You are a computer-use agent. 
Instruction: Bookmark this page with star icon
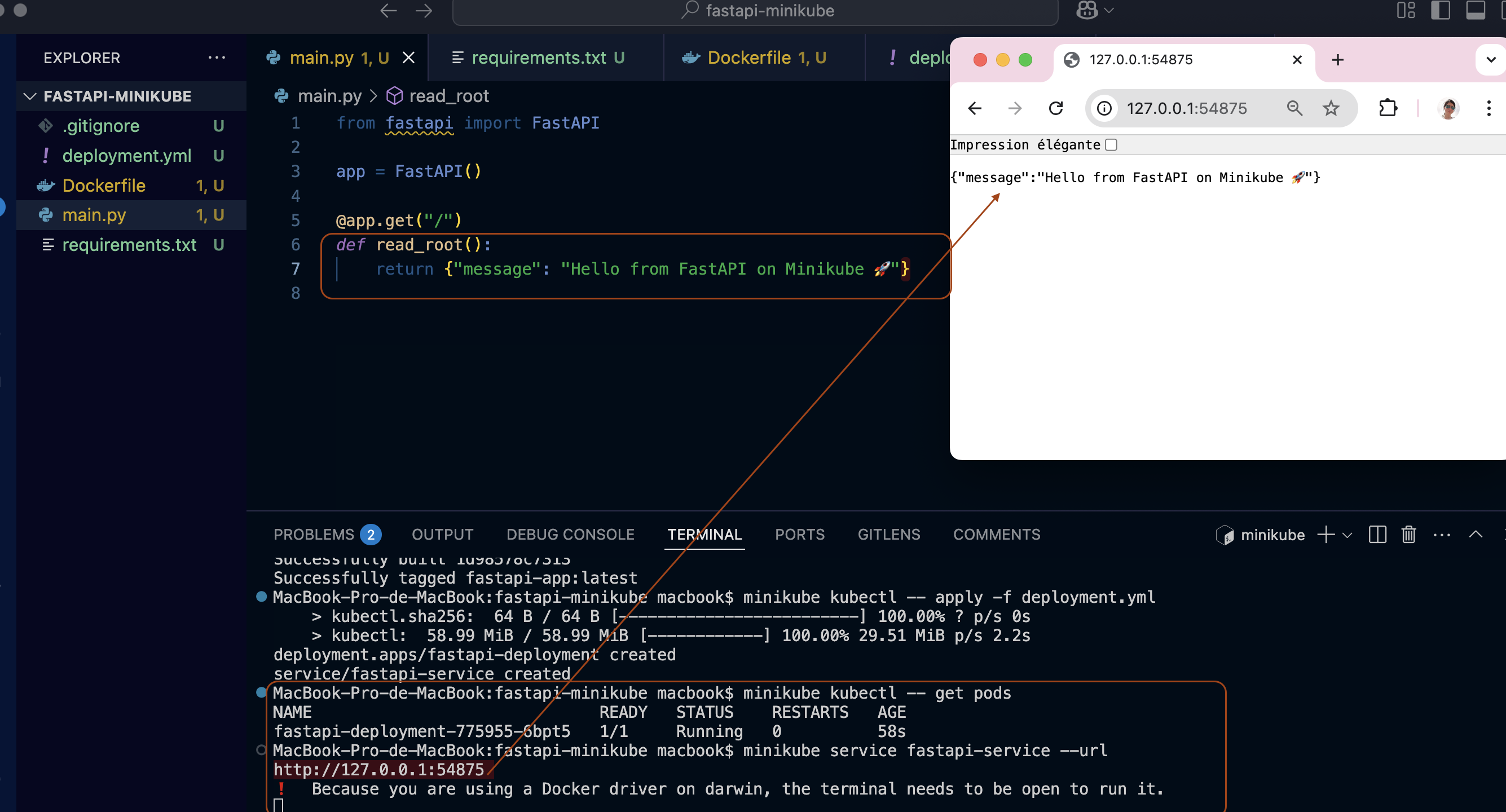click(1331, 108)
